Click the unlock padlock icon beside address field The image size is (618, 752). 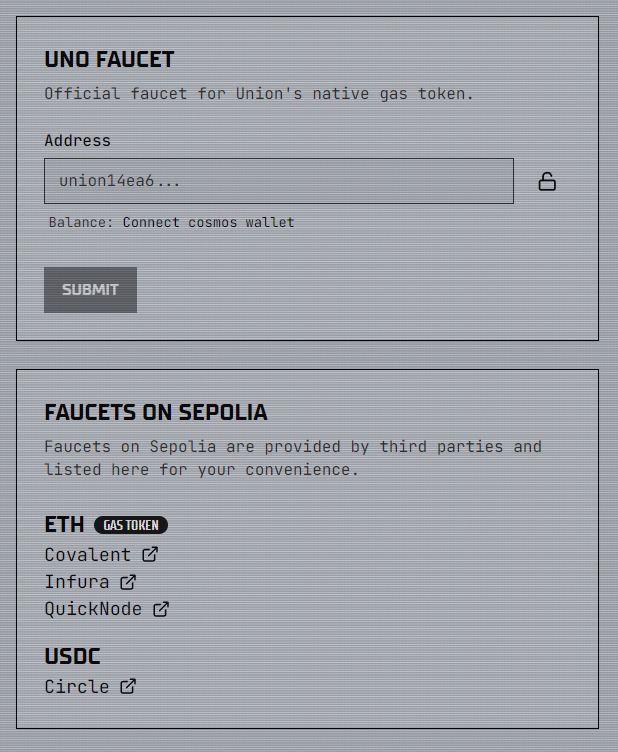pyautogui.click(x=547, y=181)
